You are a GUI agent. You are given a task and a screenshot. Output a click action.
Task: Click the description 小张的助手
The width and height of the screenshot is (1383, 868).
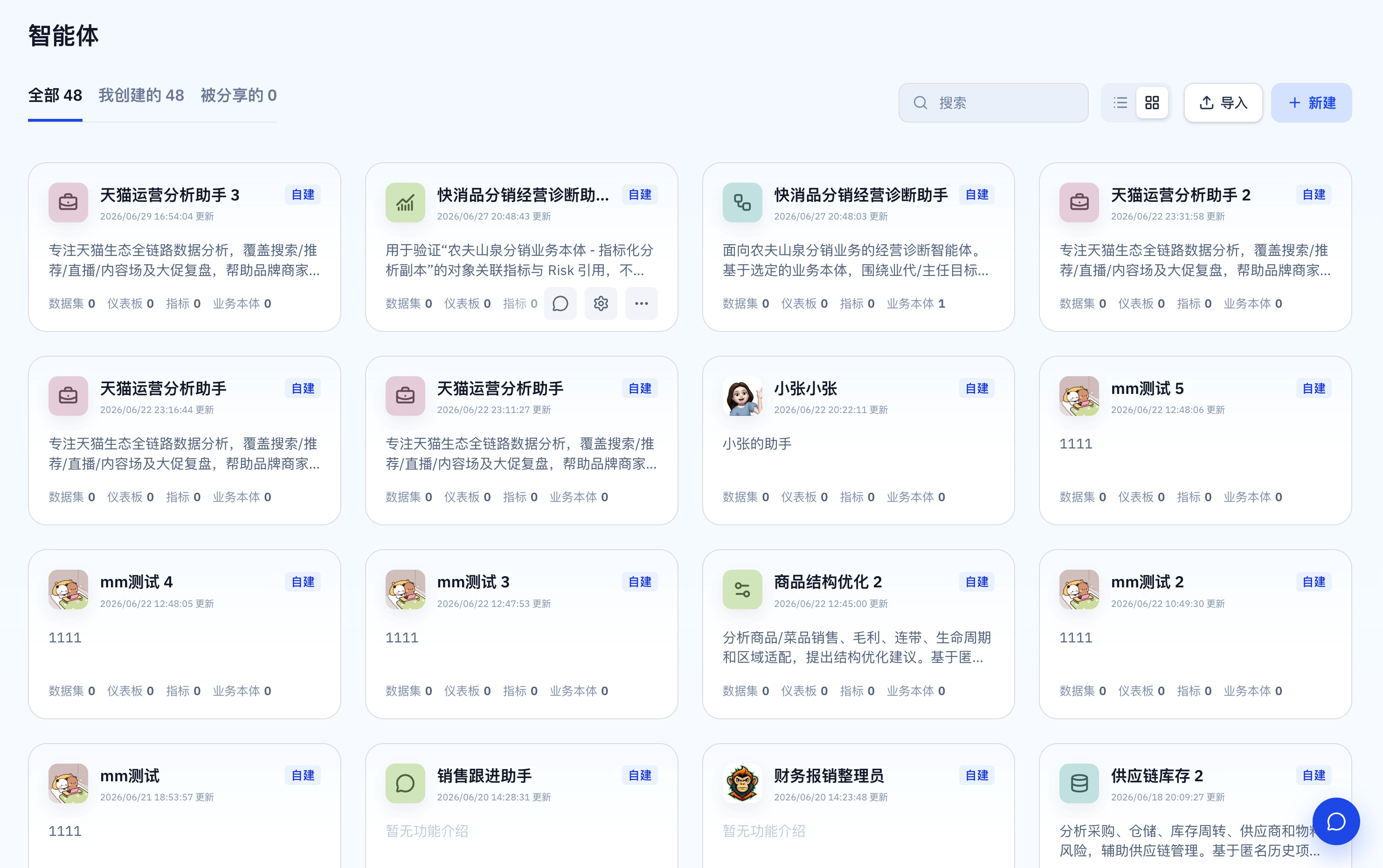(757, 444)
